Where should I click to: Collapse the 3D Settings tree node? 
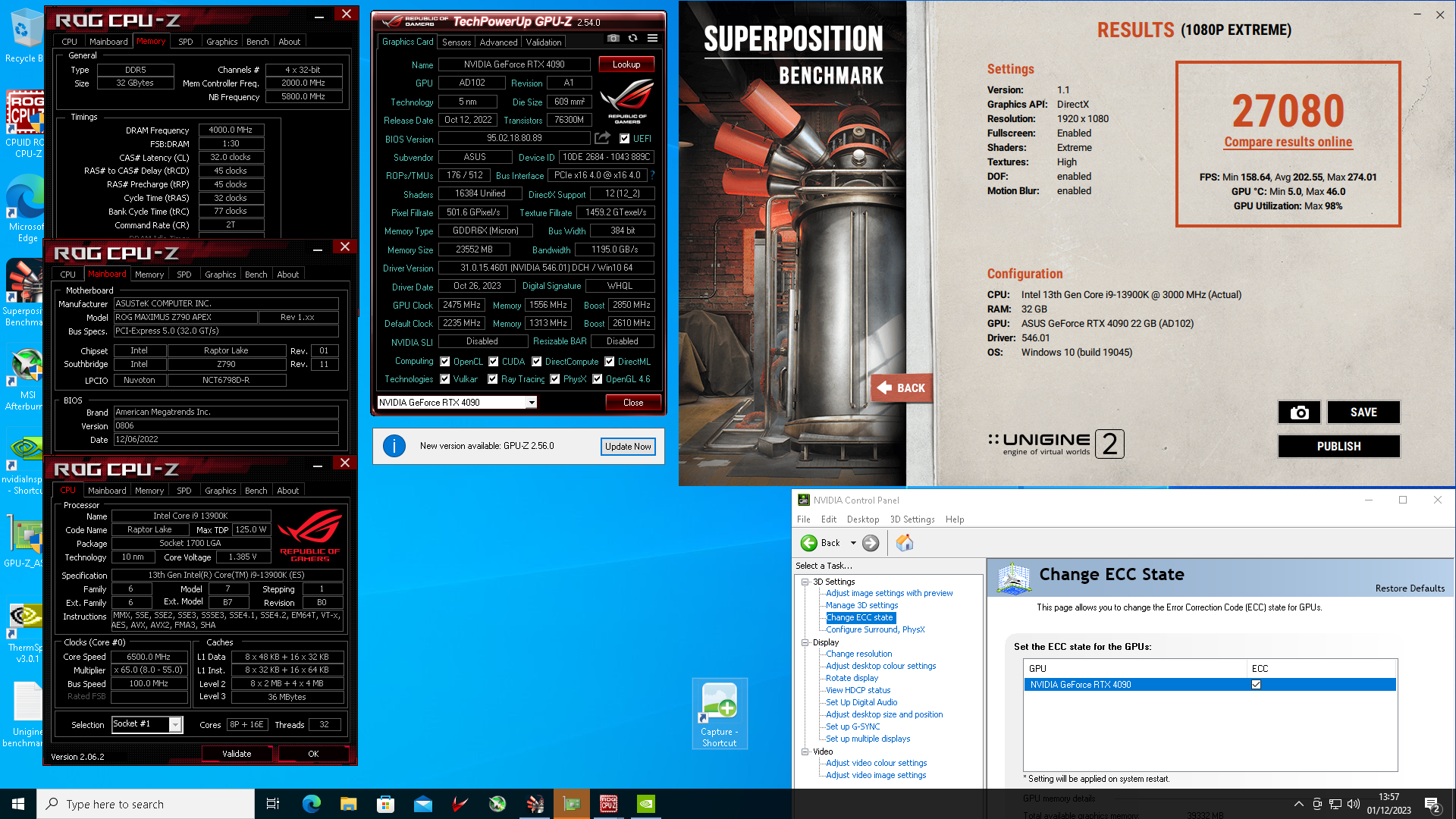pos(805,582)
